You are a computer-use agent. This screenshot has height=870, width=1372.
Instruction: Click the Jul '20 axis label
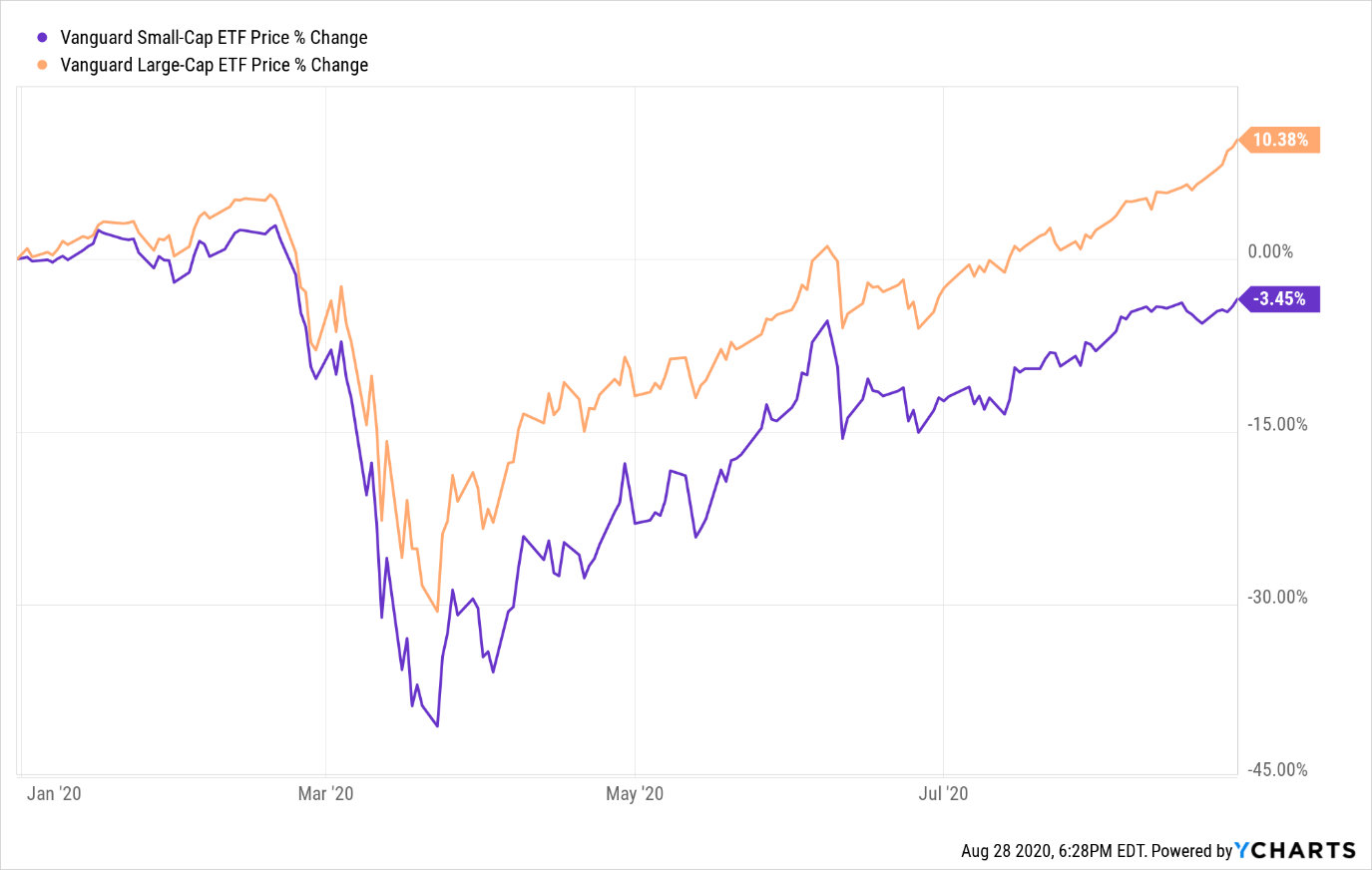click(943, 793)
